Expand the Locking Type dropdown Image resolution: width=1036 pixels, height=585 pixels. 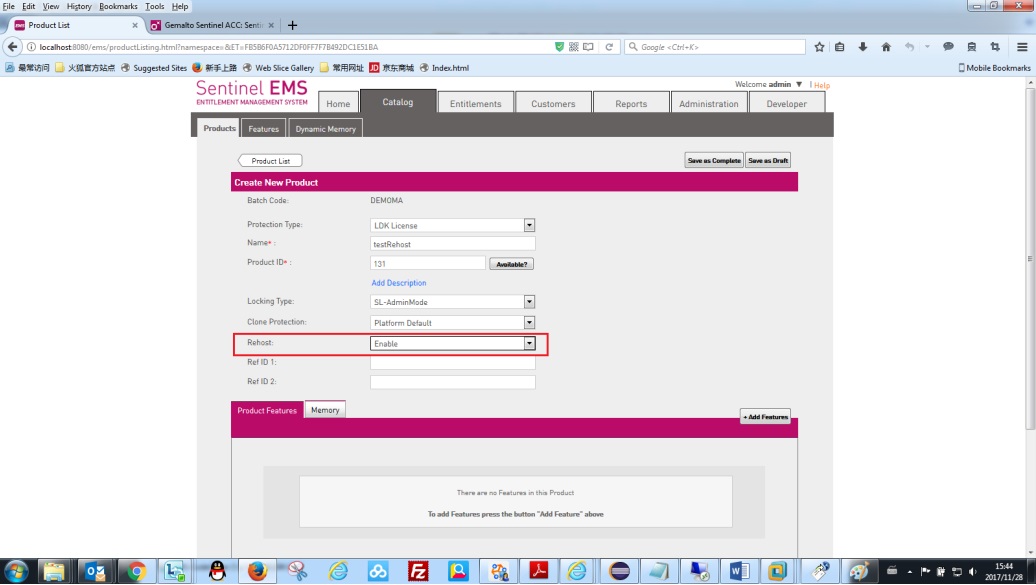529,302
